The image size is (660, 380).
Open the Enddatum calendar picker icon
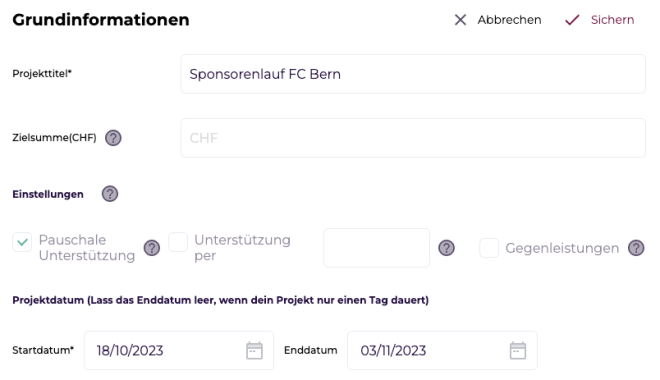pos(518,351)
